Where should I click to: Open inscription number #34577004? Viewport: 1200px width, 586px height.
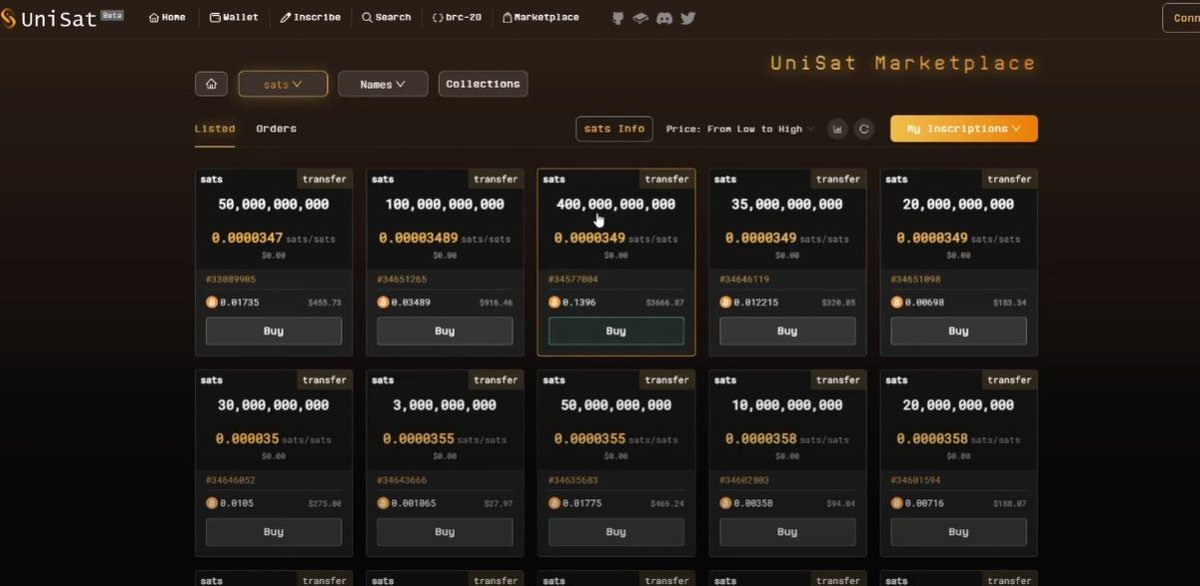click(573, 279)
